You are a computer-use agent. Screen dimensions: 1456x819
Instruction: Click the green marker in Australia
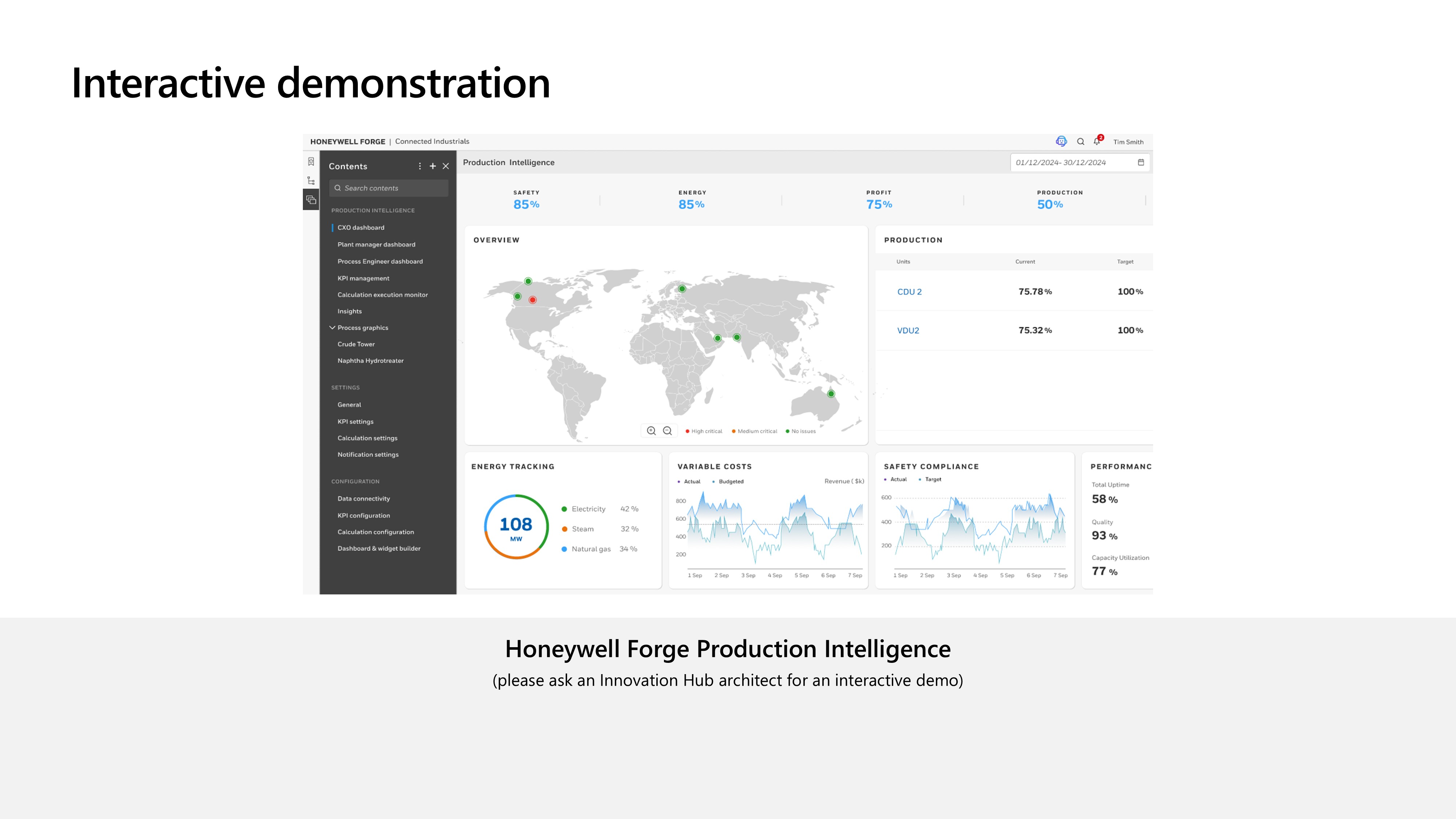click(831, 394)
